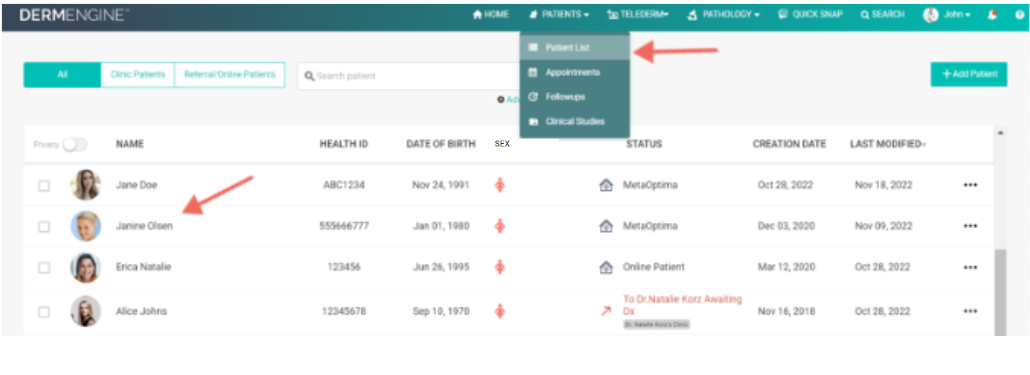Open the Pathology dropdown
The height and width of the screenshot is (375, 1030).
click(x=724, y=14)
